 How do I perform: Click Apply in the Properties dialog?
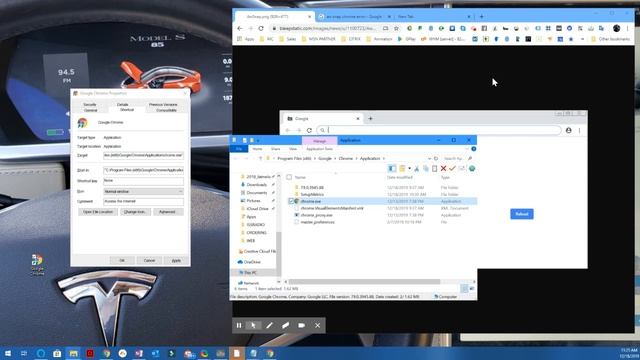coord(176,260)
